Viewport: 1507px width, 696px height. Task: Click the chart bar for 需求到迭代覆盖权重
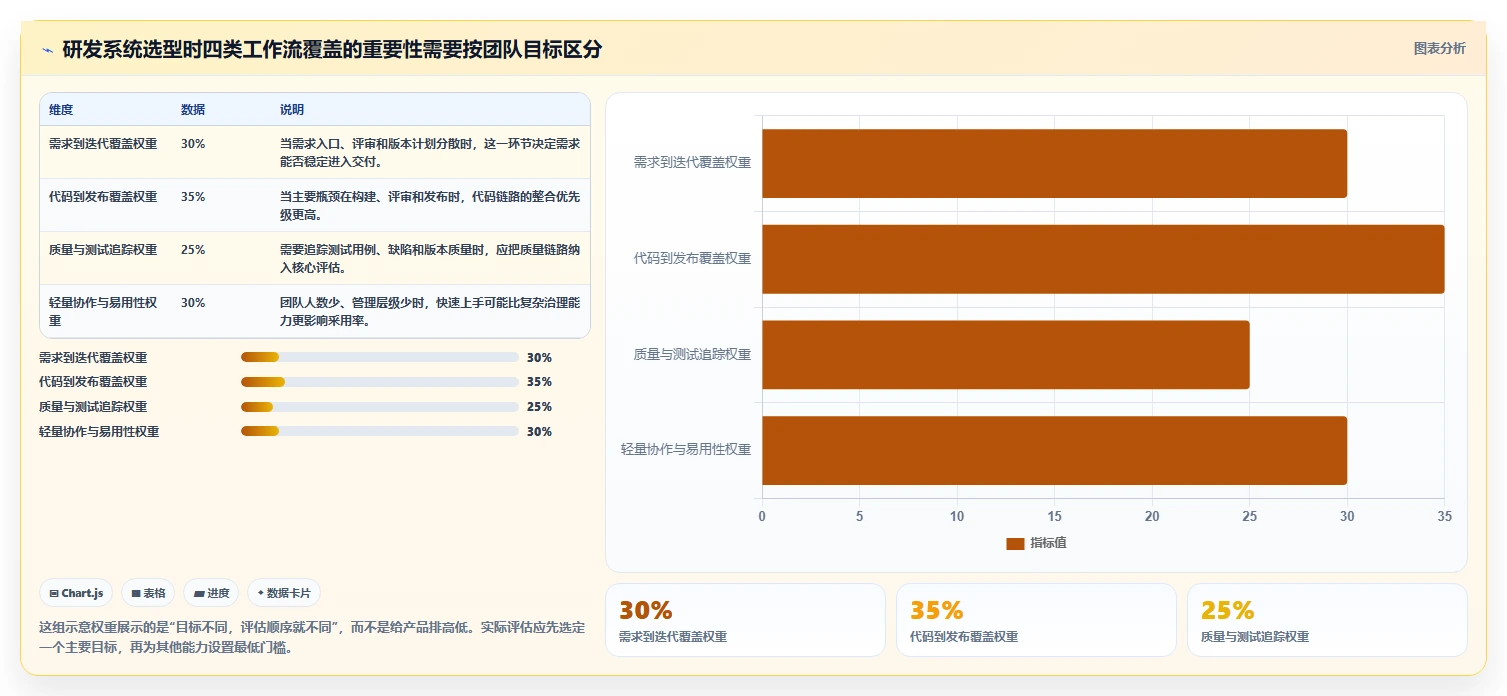1054,163
